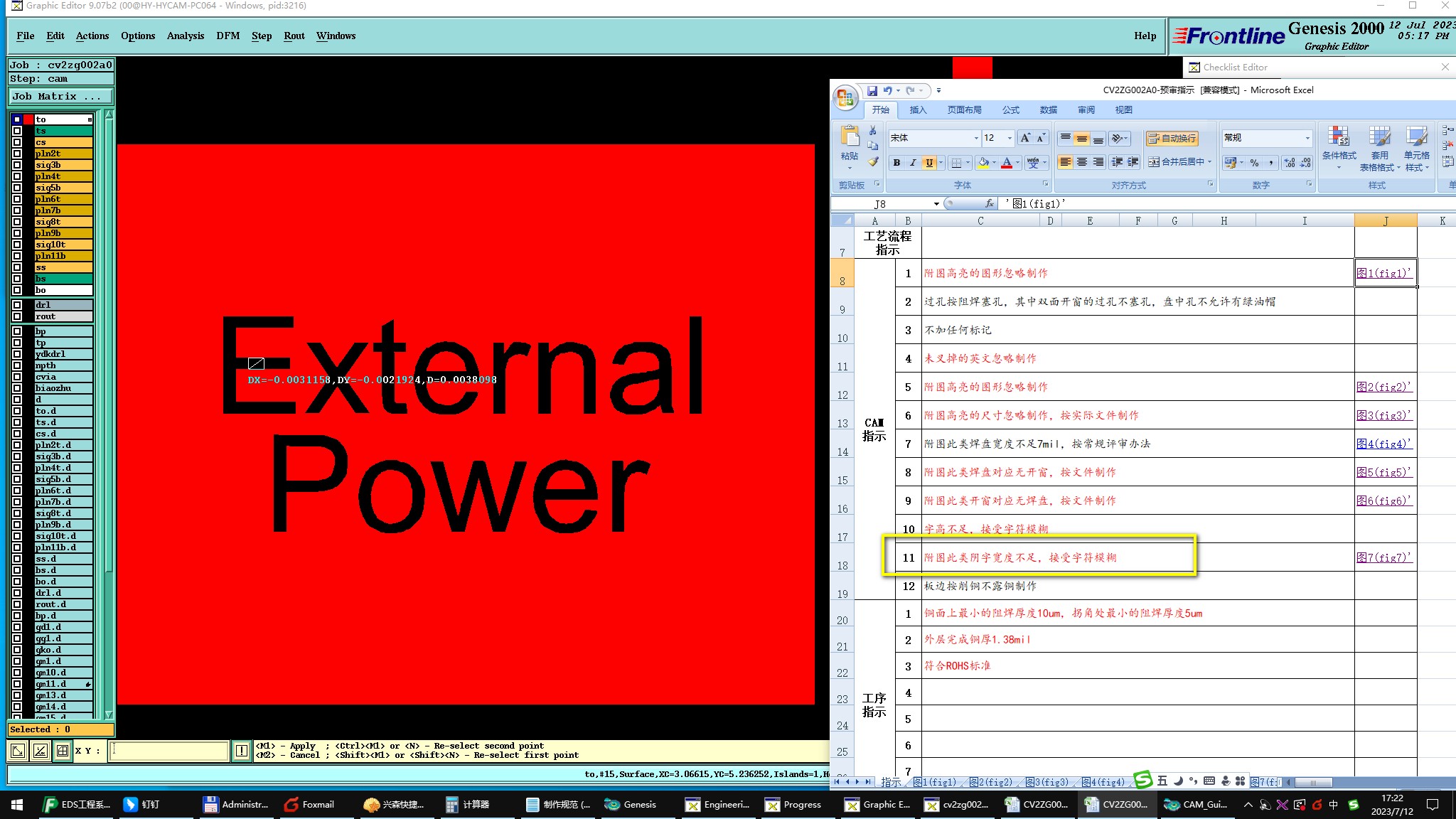Toggle Bold formatting in Excel ribbon
Viewport: 1456px width, 819px height.
(x=896, y=163)
